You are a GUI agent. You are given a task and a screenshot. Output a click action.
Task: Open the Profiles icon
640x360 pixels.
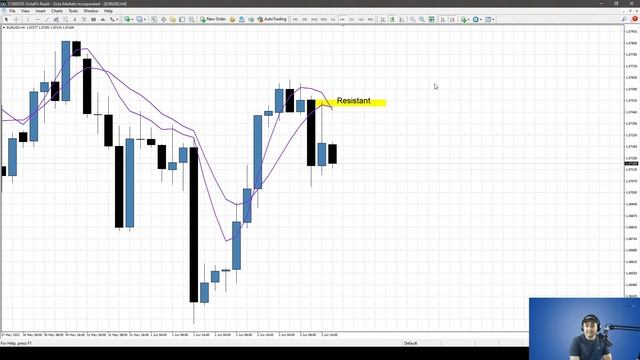[x=140, y=19]
